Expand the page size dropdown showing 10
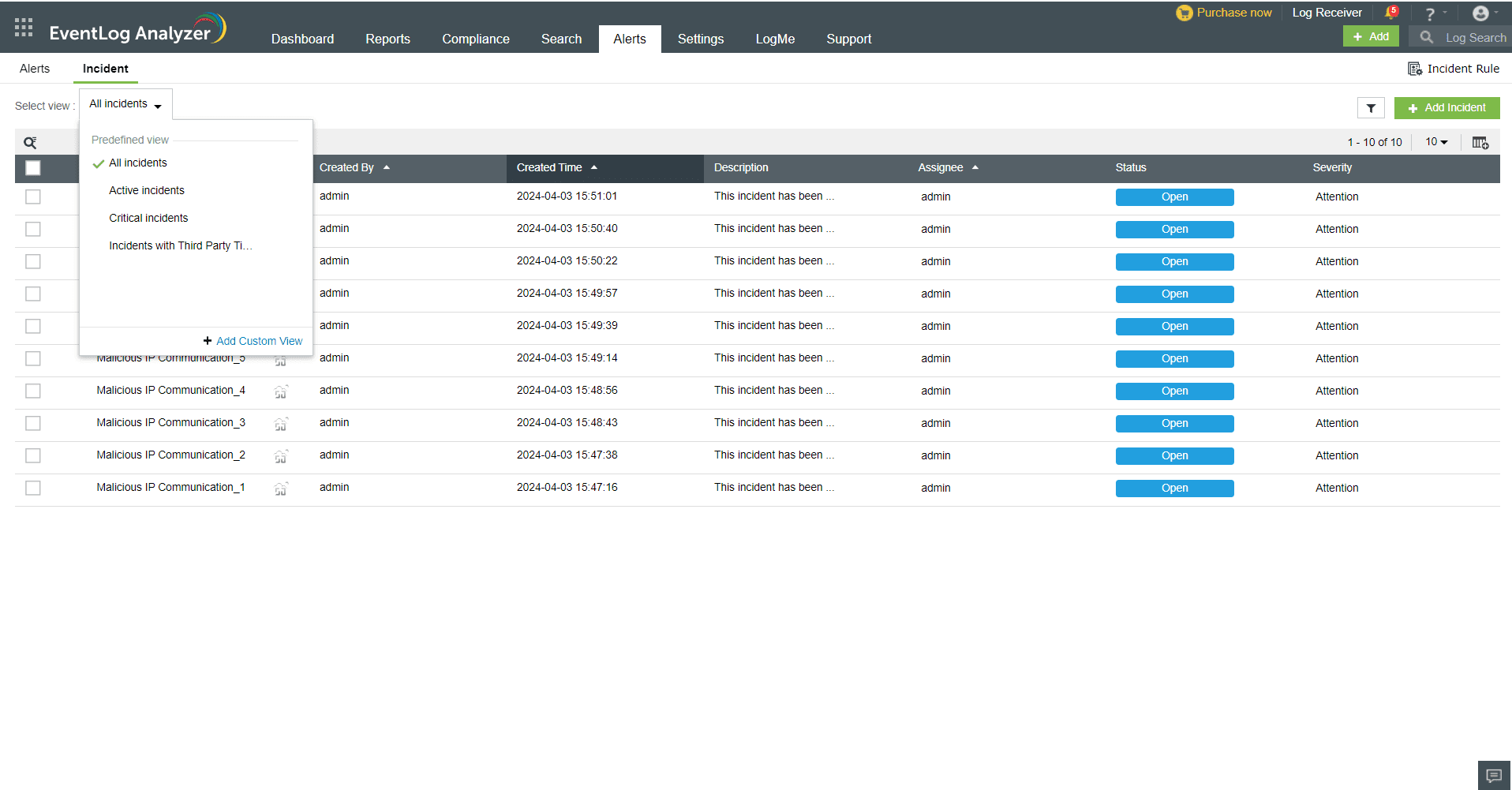 point(1435,142)
